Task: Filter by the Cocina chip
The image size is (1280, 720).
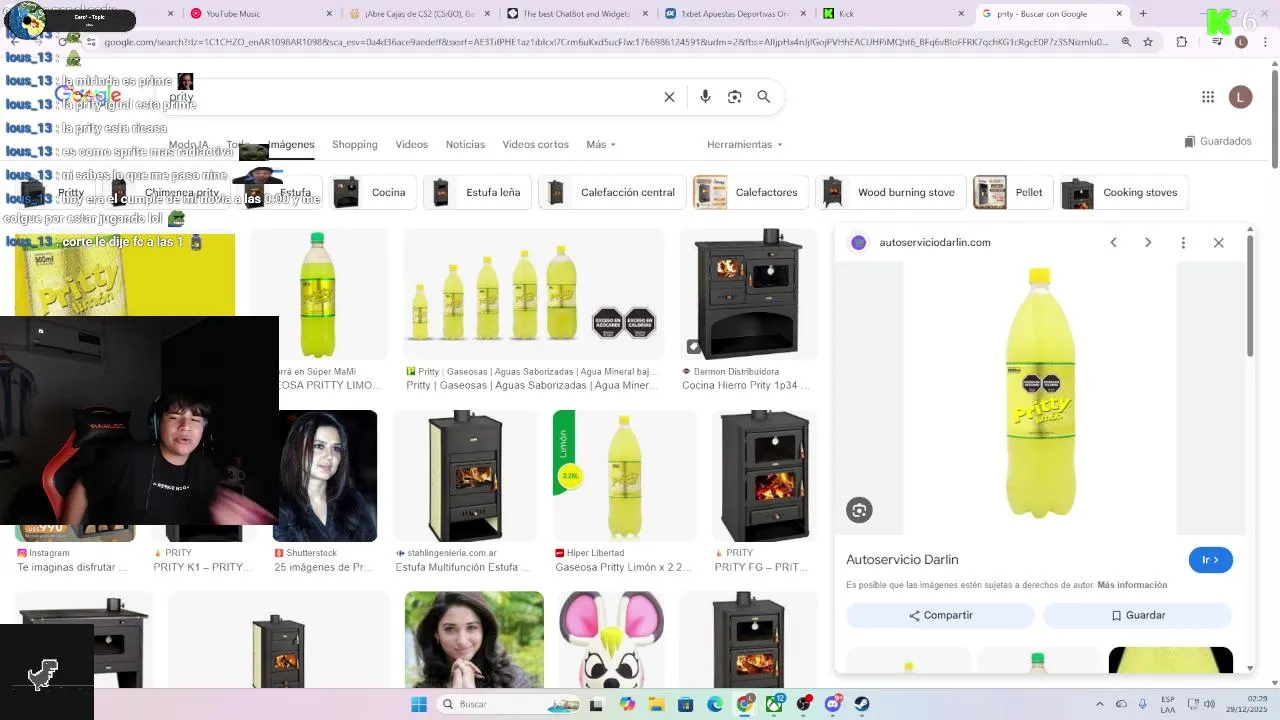Action: click(371, 193)
